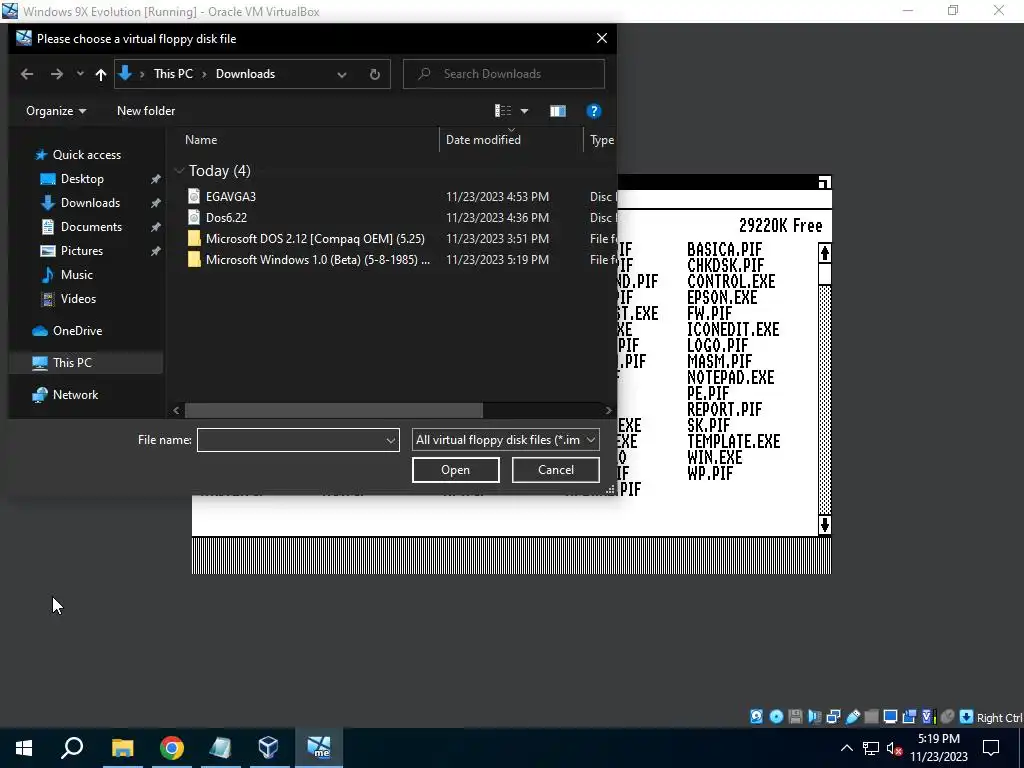
Task: Open the Organize menu
Action: 56,111
